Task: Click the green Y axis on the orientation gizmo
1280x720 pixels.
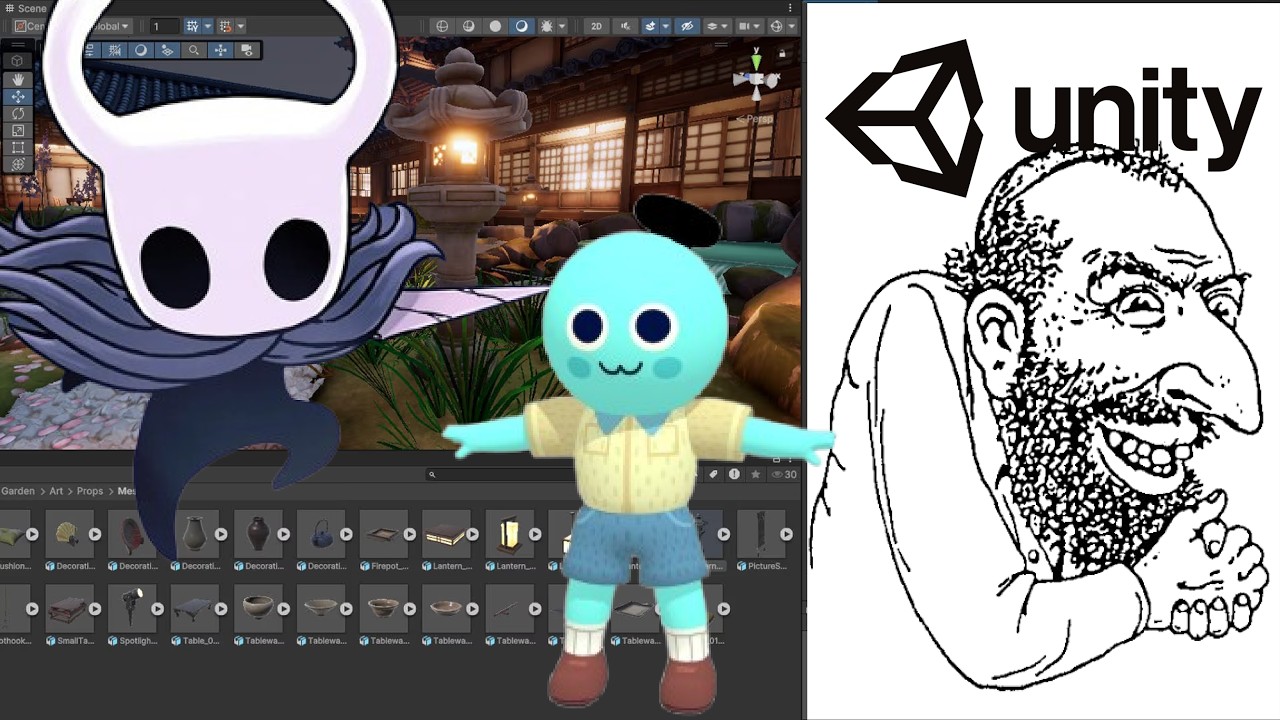Action: click(x=756, y=60)
